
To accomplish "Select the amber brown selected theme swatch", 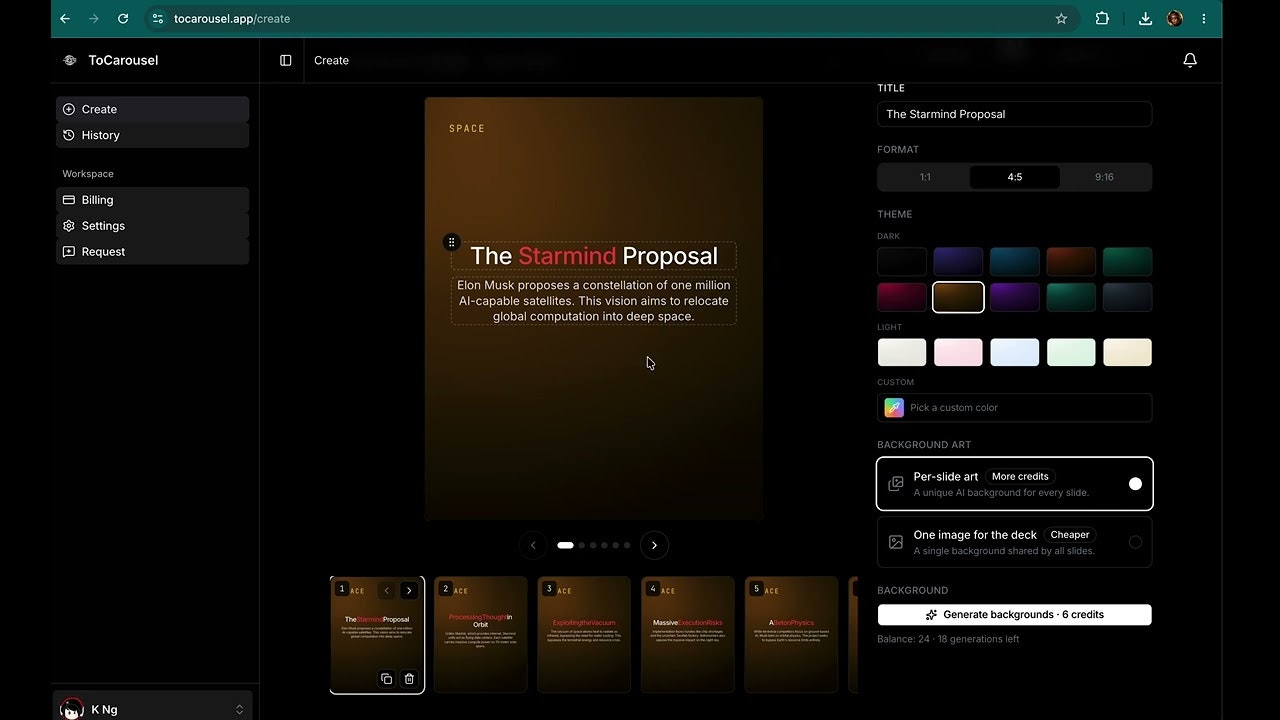I will pos(958,297).
